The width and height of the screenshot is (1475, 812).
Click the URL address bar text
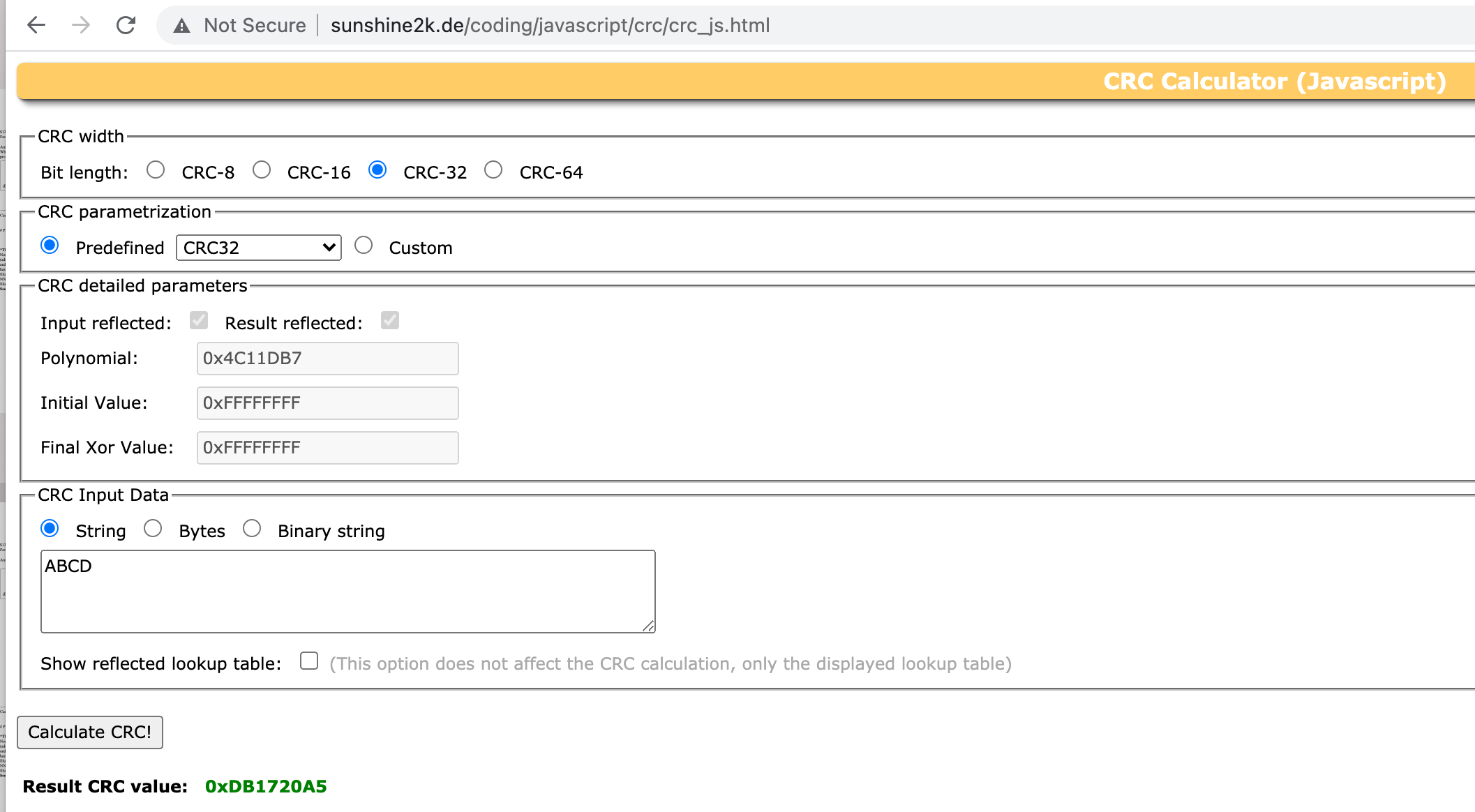pyautogui.click(x=550, y=26)
